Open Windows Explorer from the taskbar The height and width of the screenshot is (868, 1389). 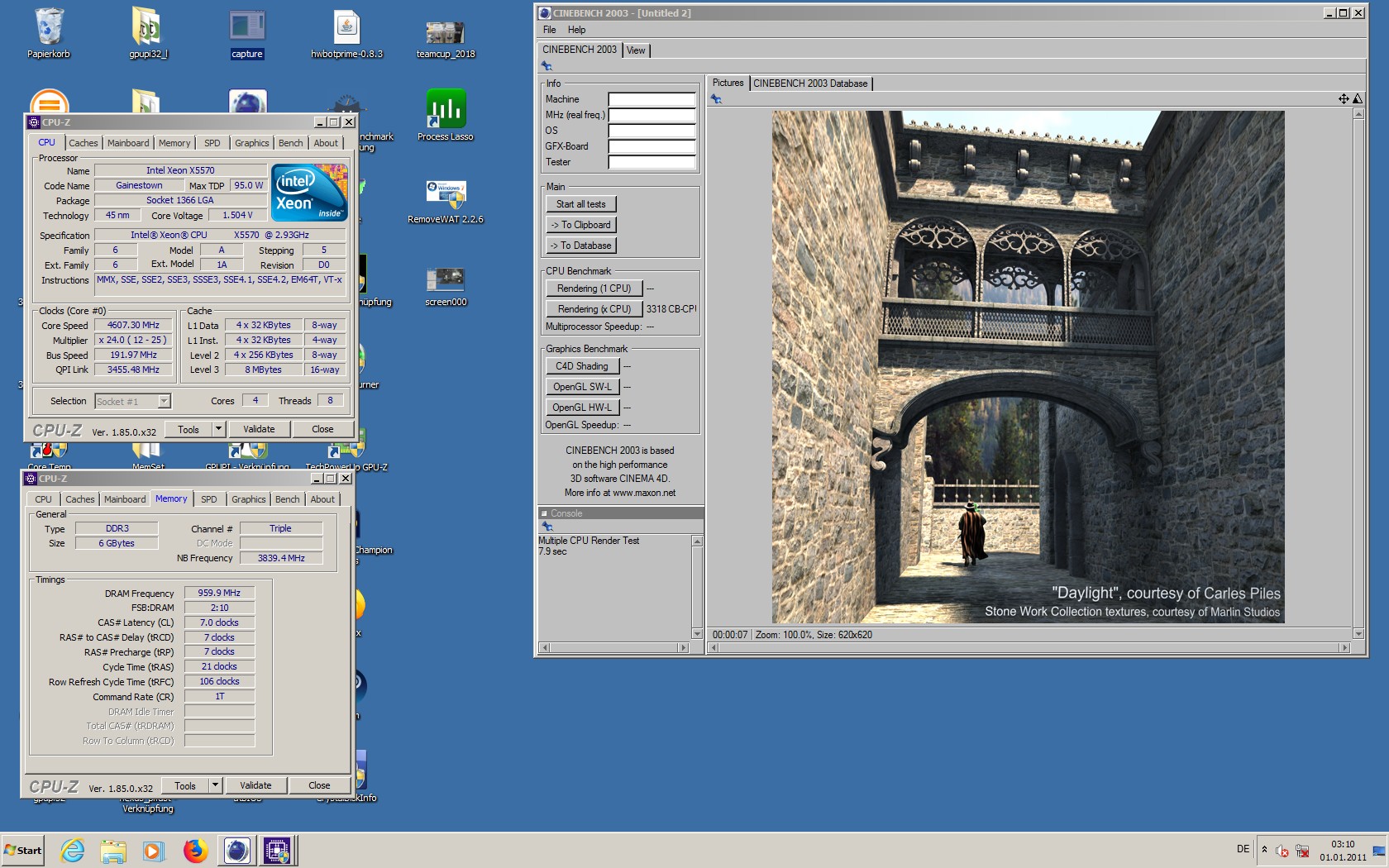pyautogui.click(x=113, y=851)
